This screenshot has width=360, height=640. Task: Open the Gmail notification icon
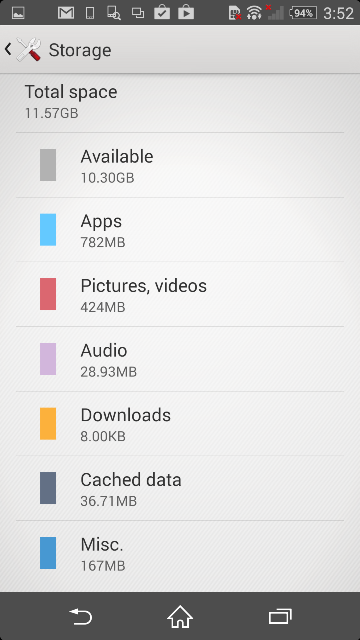[x=66, y=13]
